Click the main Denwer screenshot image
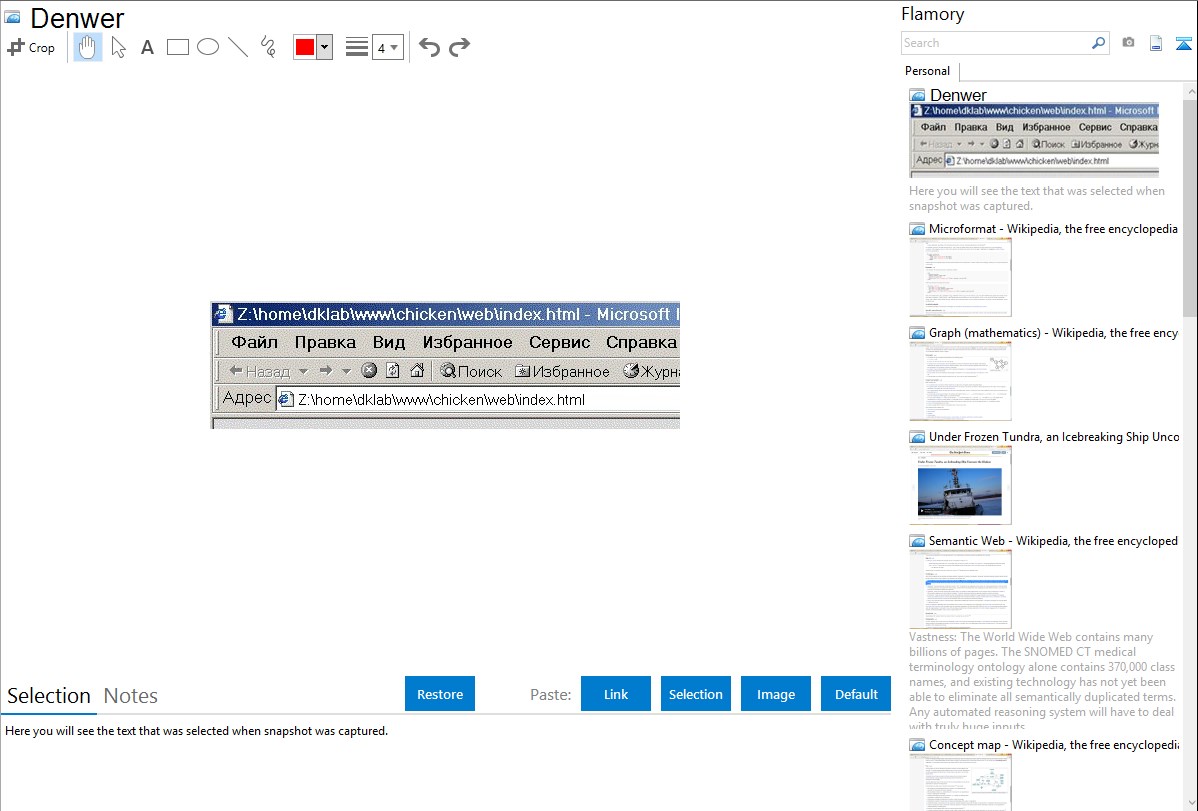The width and height of the screenshot is (1198, 811). click(x=445, y=365)
